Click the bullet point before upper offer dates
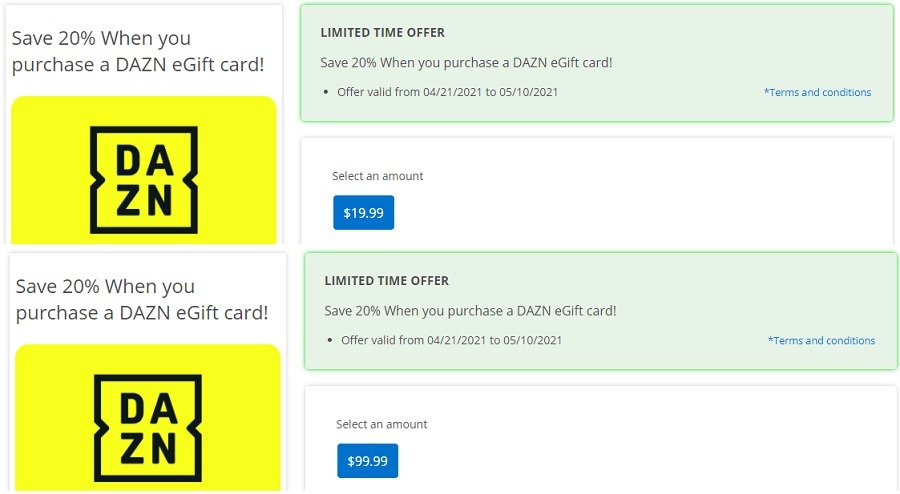 326,92
